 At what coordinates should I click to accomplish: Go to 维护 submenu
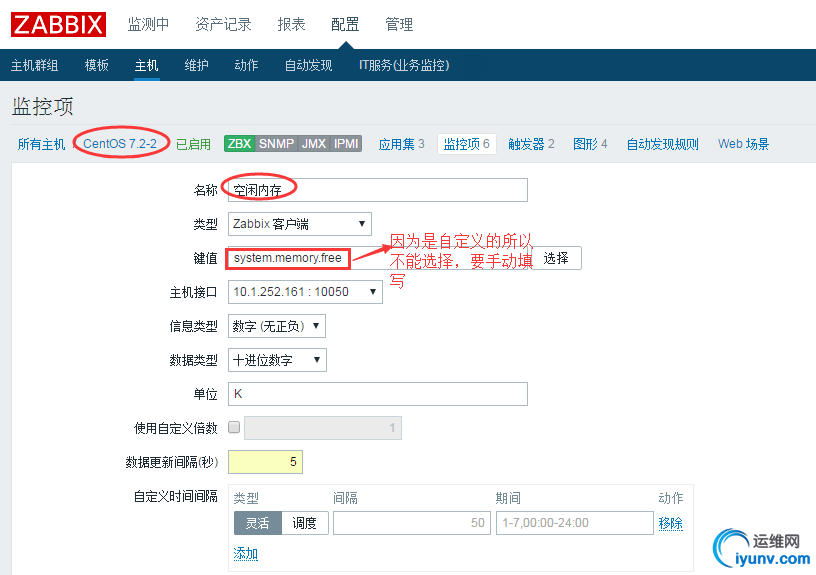pos(197,65)
